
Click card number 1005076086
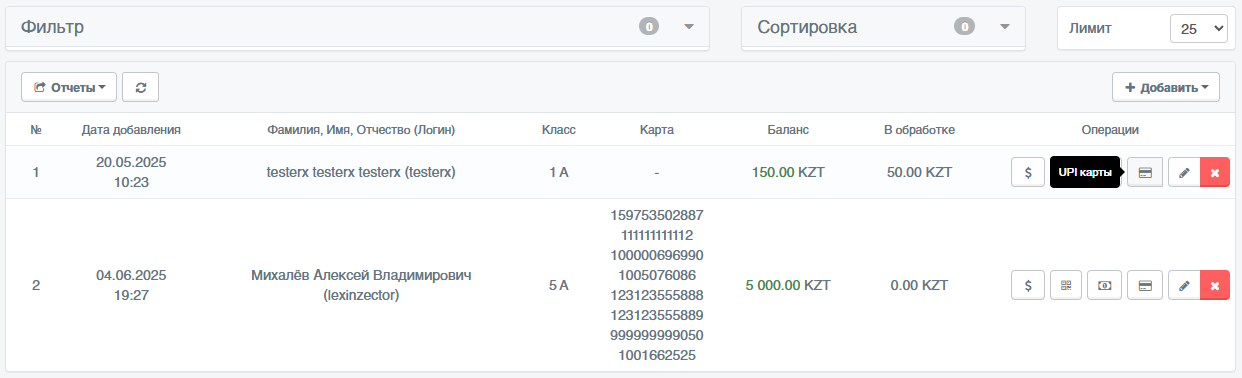click(x=657, y=275)
